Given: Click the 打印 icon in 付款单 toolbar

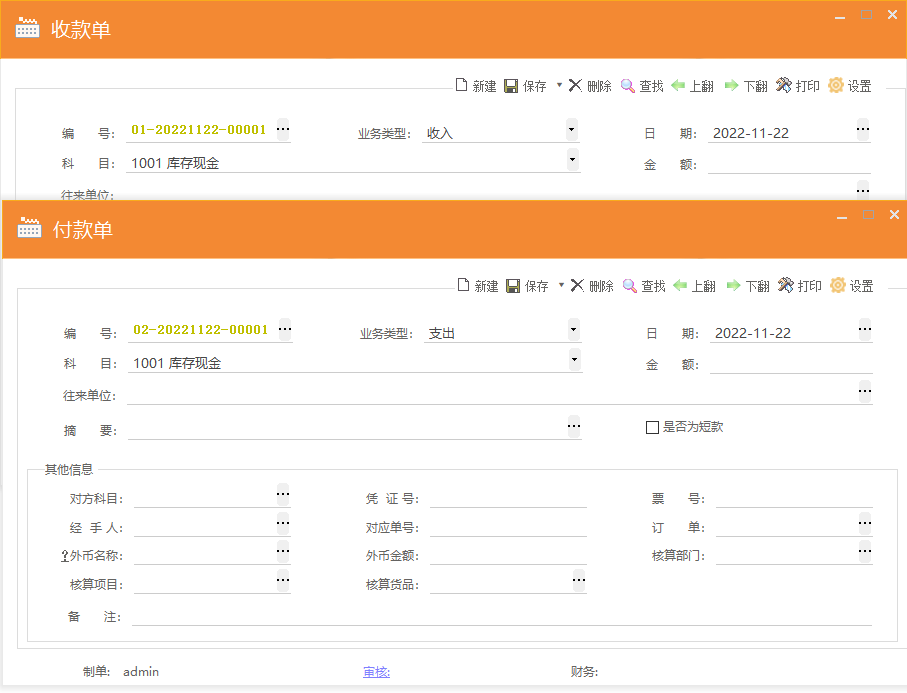Looking at the screenshot, I should coord(786,286).
